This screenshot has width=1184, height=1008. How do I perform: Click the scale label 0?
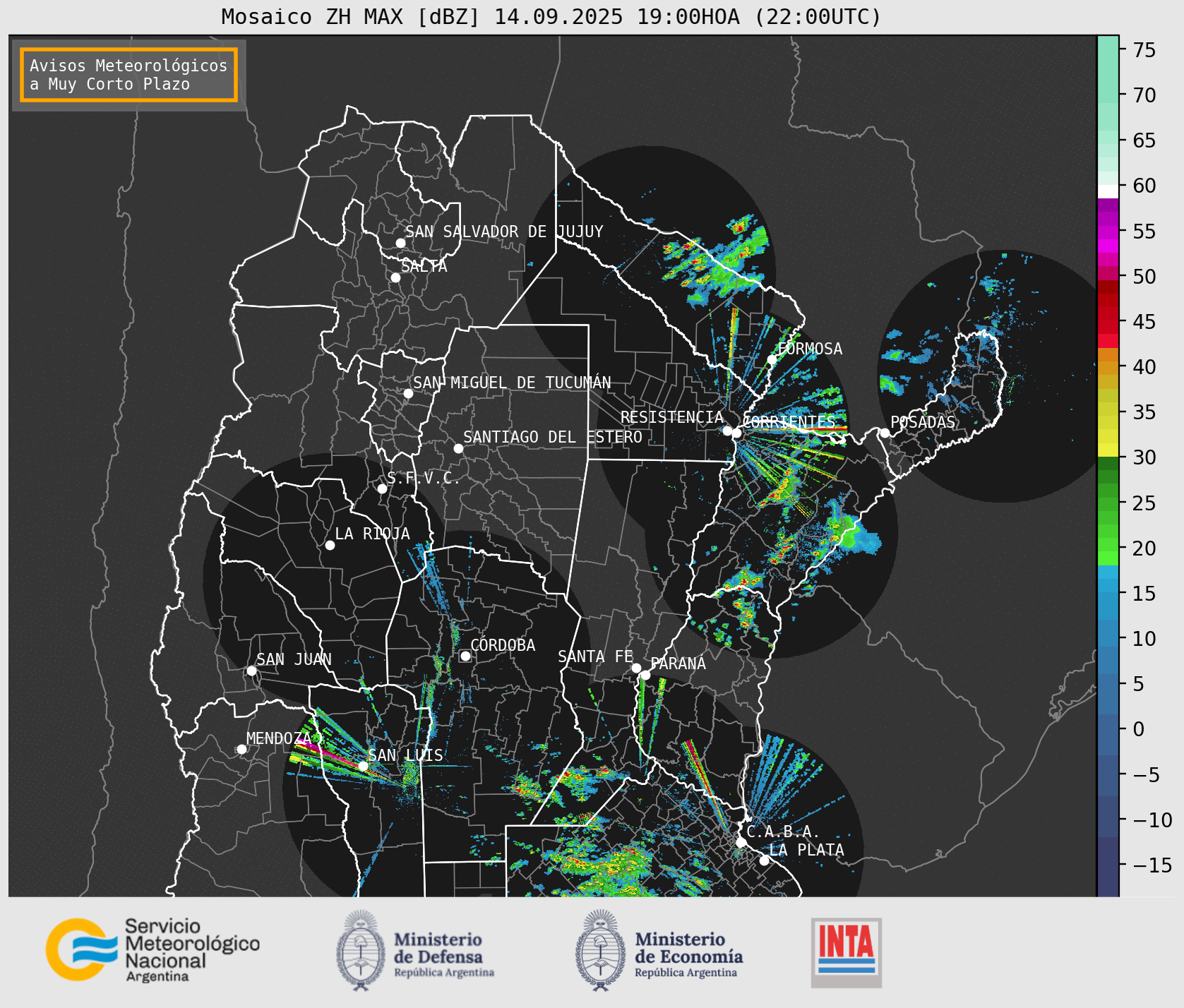tap(1138, 729)
